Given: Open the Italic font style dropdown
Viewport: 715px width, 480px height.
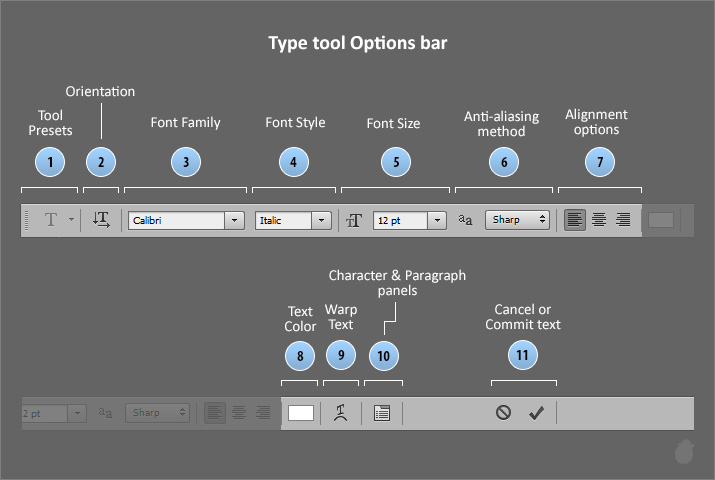Looking at the screenshot, I should [x=321, y=220].
